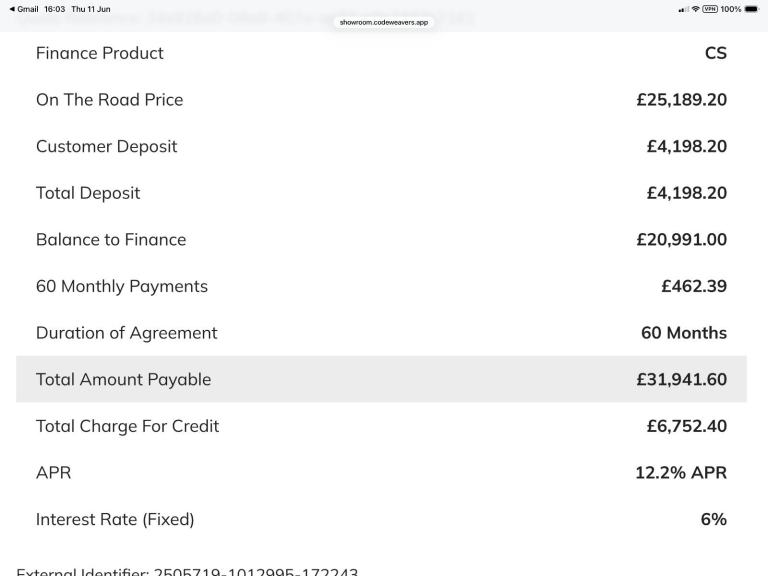This screenshot has height=576, width=768.
Task: Tap the Customer Deposit amount £4,198.20
Action: point(687,146)
